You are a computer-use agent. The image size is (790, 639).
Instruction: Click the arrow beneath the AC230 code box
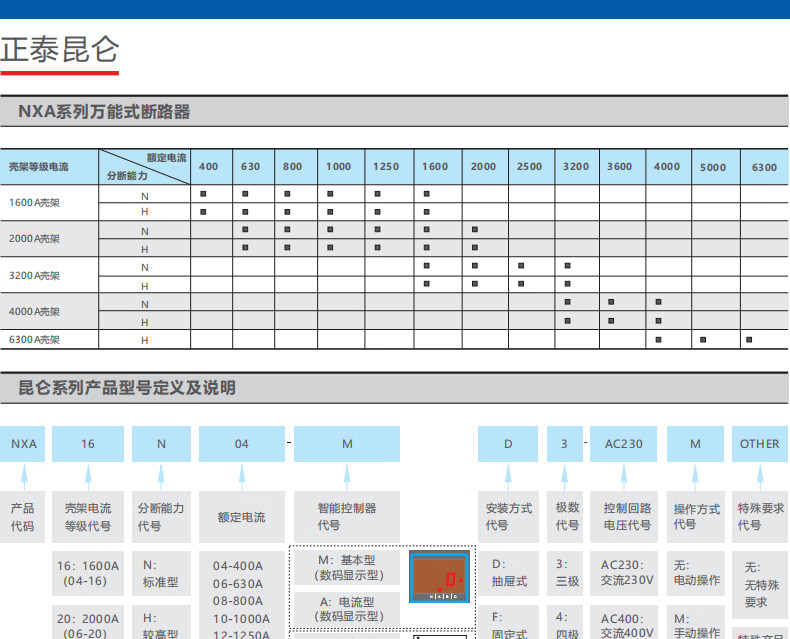pos(624,474)
